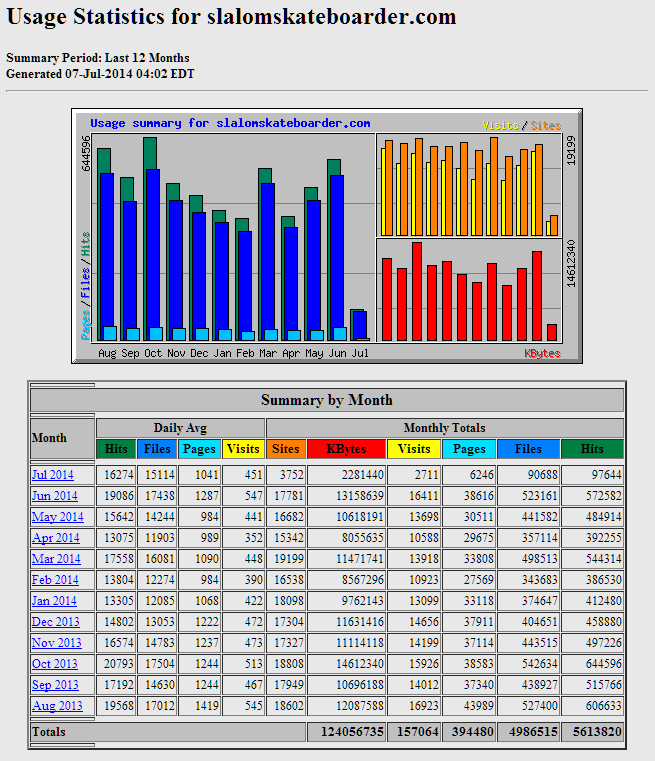Go to the Apr 2014 statistics link

point(55,538)
